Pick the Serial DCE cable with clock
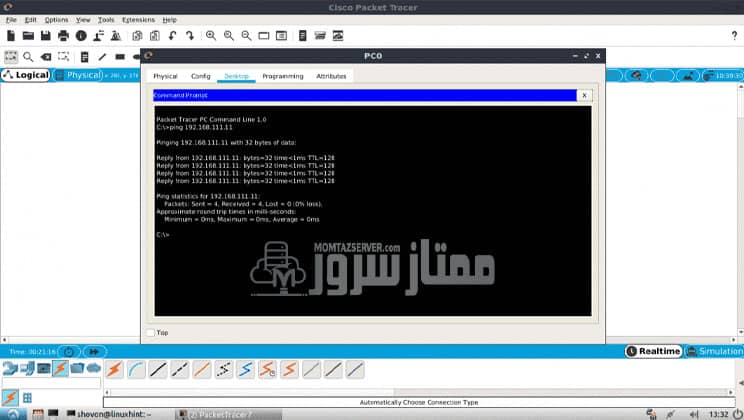Image resolution: width=744 pixels, height=420 pixels. [x=267, y=369]
